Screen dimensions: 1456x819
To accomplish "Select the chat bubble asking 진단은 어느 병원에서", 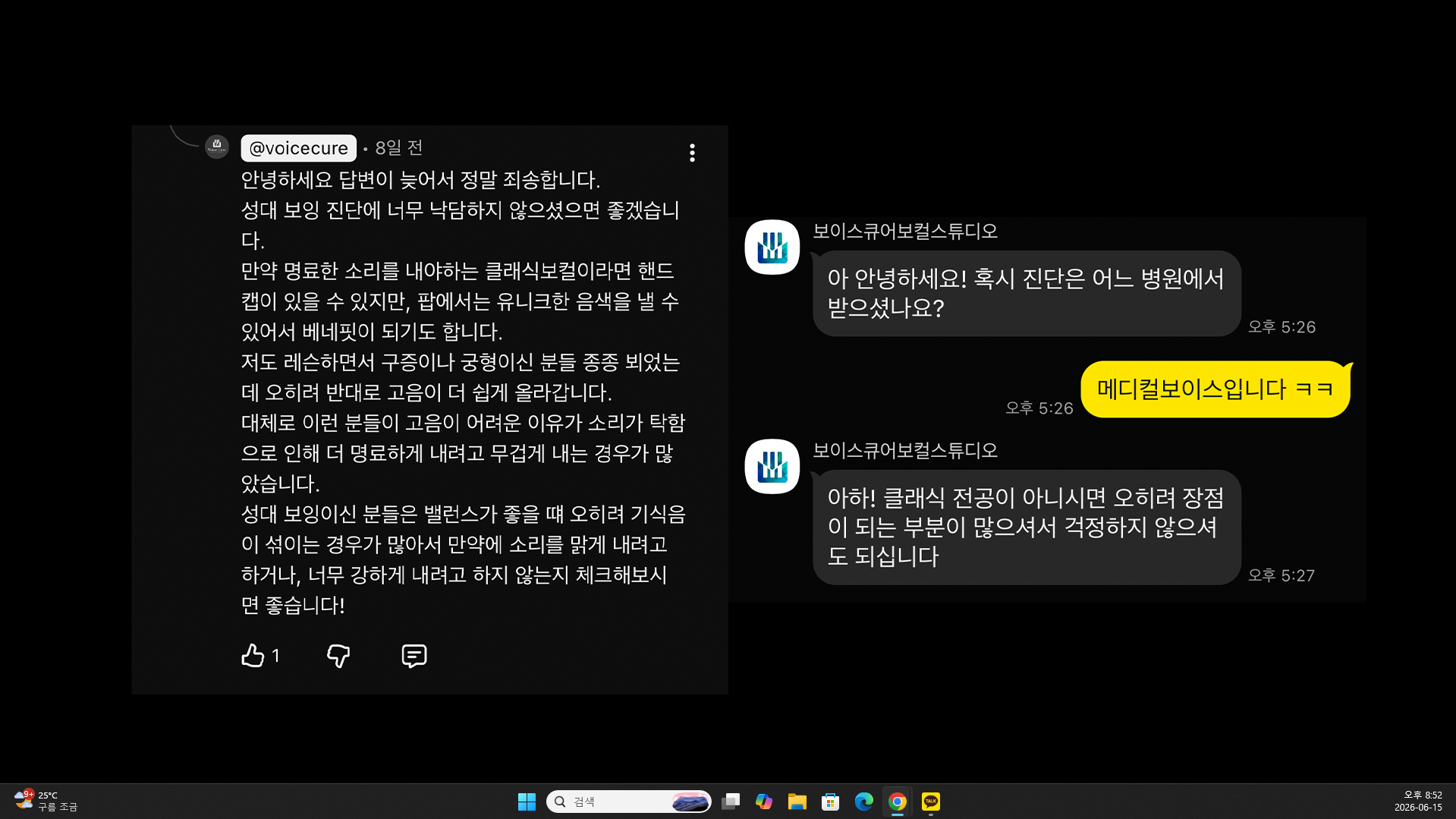I will (1027, 294).
